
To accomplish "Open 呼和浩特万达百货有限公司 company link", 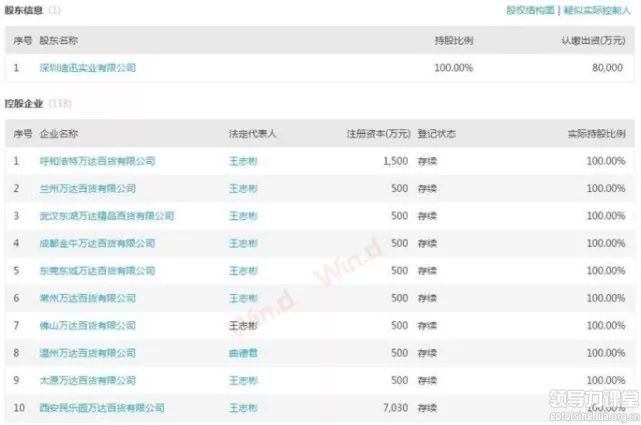I will pyautogui.click(x=97, y=161).
